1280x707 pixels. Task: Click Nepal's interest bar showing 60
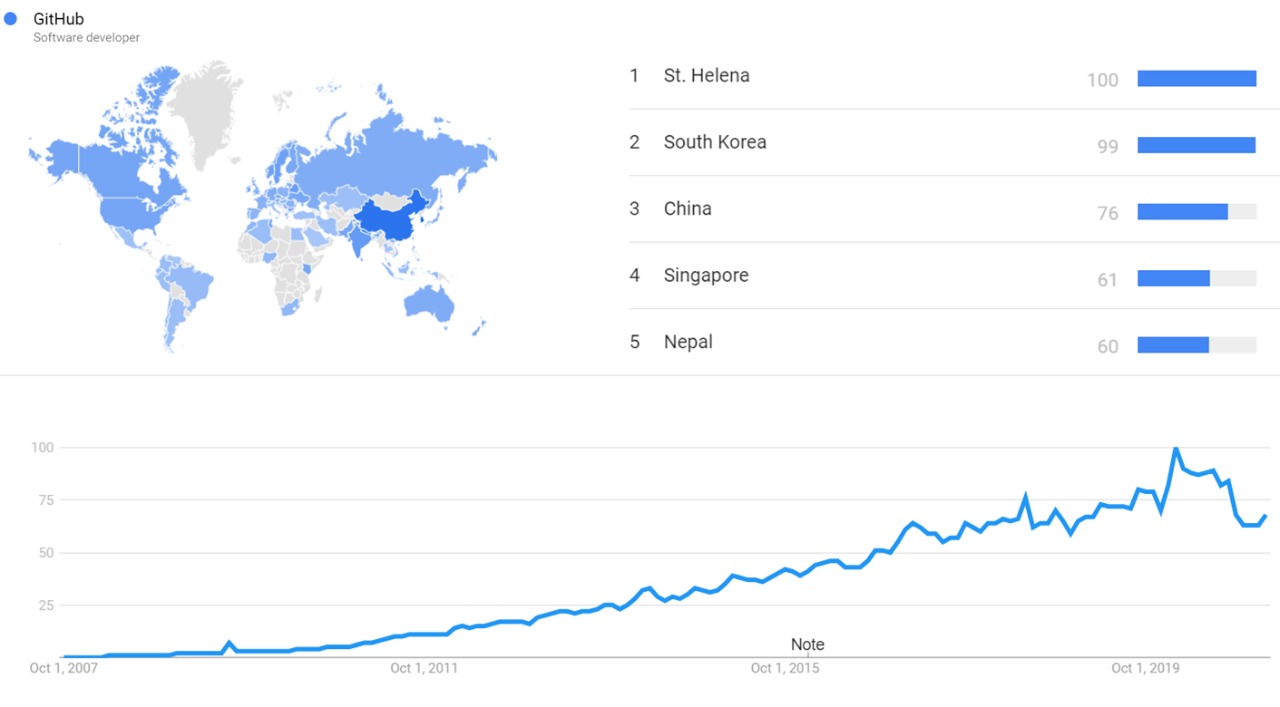coord(1173,345)
